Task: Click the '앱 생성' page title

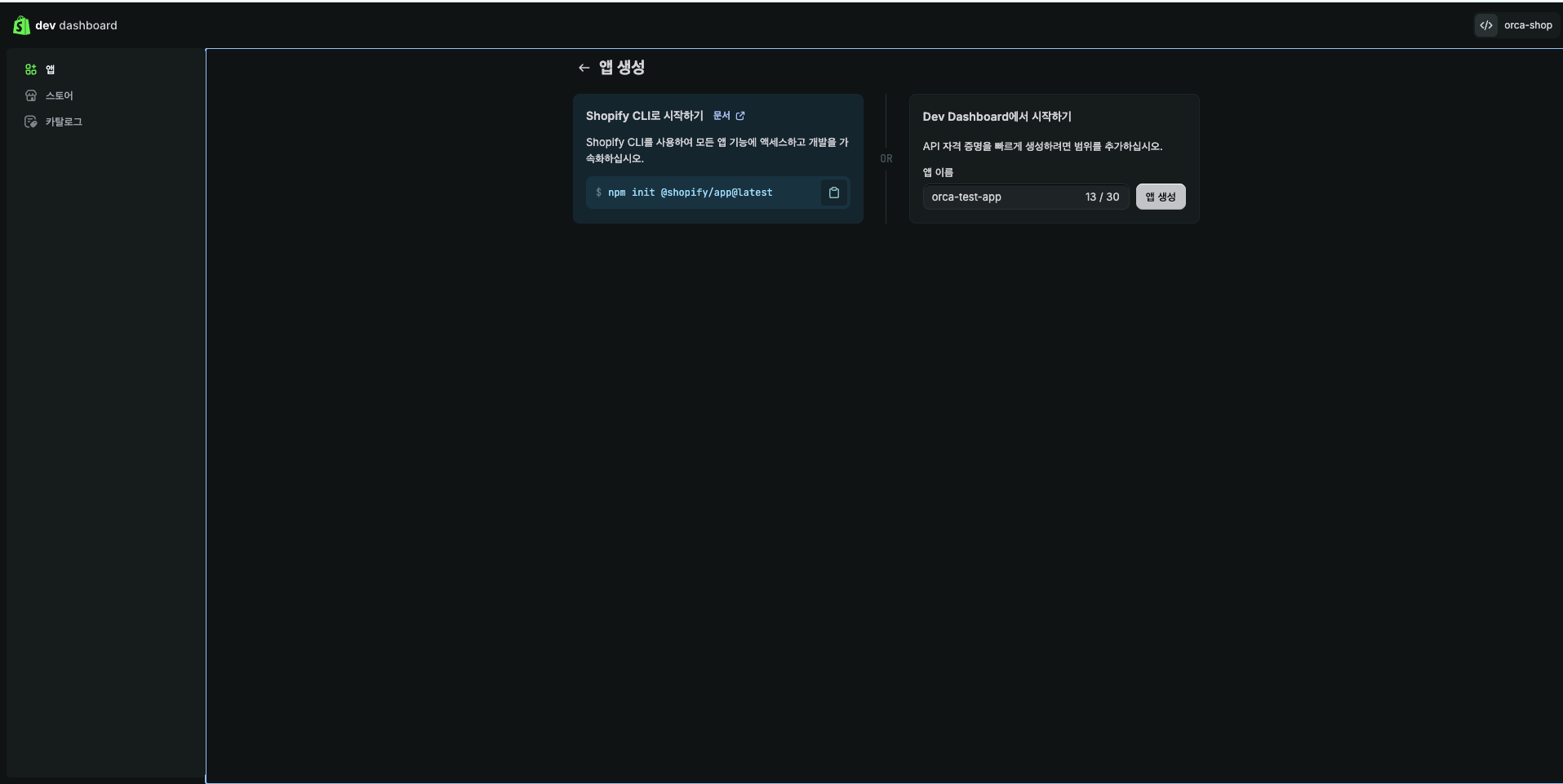Action: click(x=622, y=68)
